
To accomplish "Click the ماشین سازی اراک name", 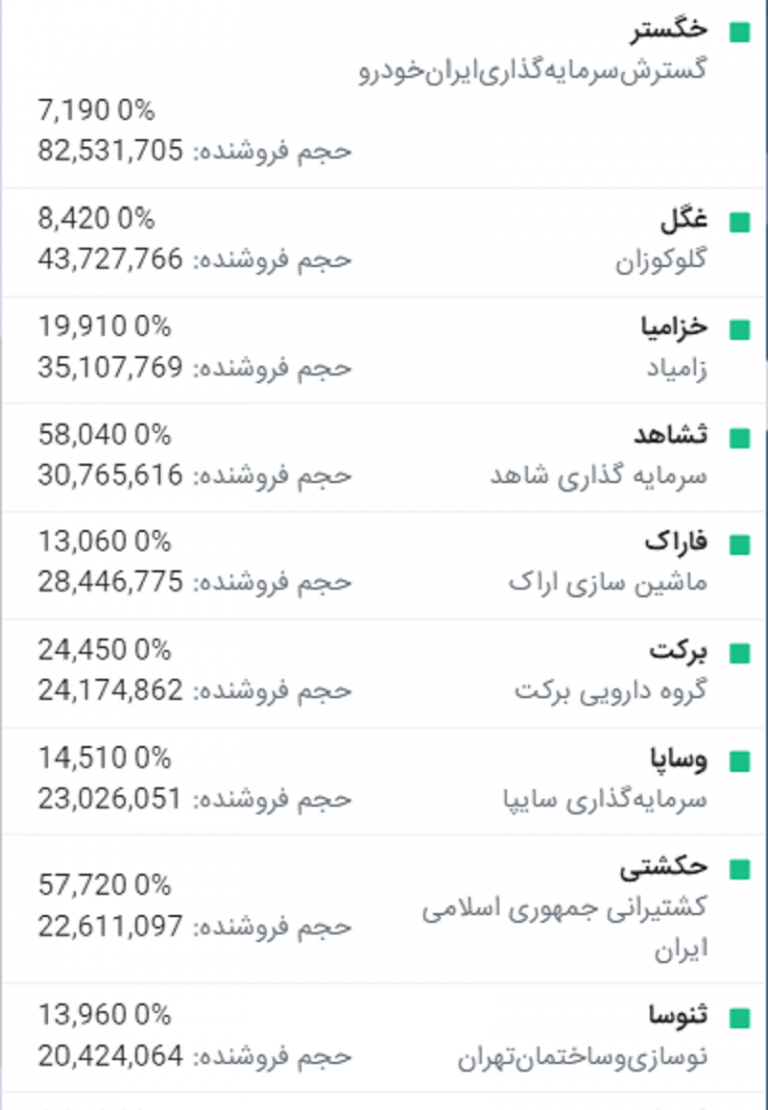I will [x=608, y=583].
